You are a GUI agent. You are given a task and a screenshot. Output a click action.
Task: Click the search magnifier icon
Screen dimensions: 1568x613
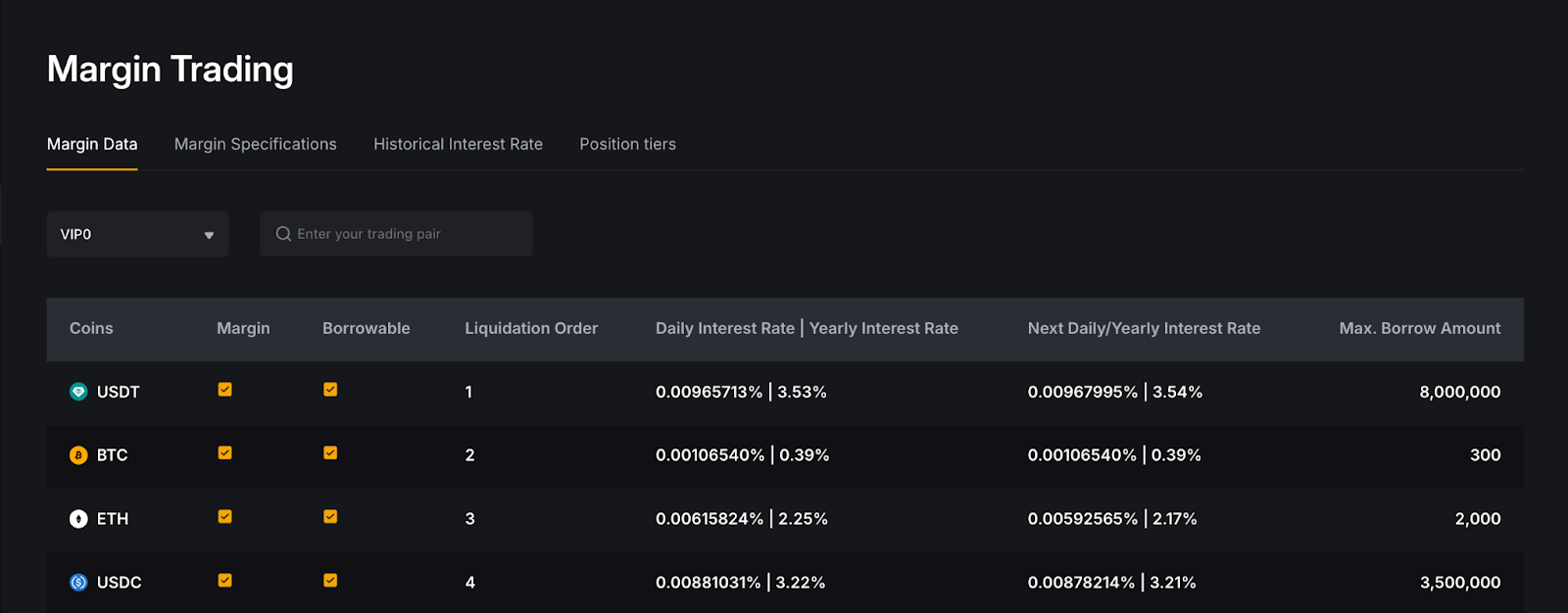point(283,234)
